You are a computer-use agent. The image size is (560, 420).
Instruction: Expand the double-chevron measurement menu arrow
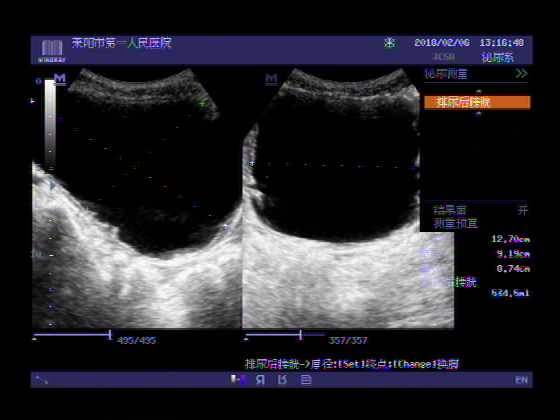[521, 74]
